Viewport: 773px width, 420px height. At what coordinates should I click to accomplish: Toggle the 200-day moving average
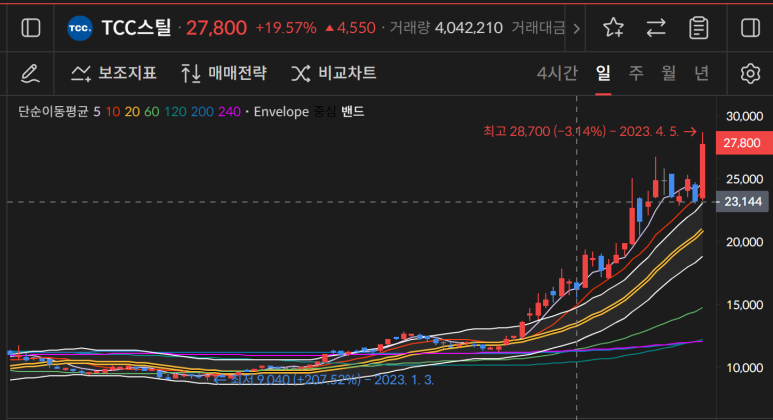click(202, 112)
